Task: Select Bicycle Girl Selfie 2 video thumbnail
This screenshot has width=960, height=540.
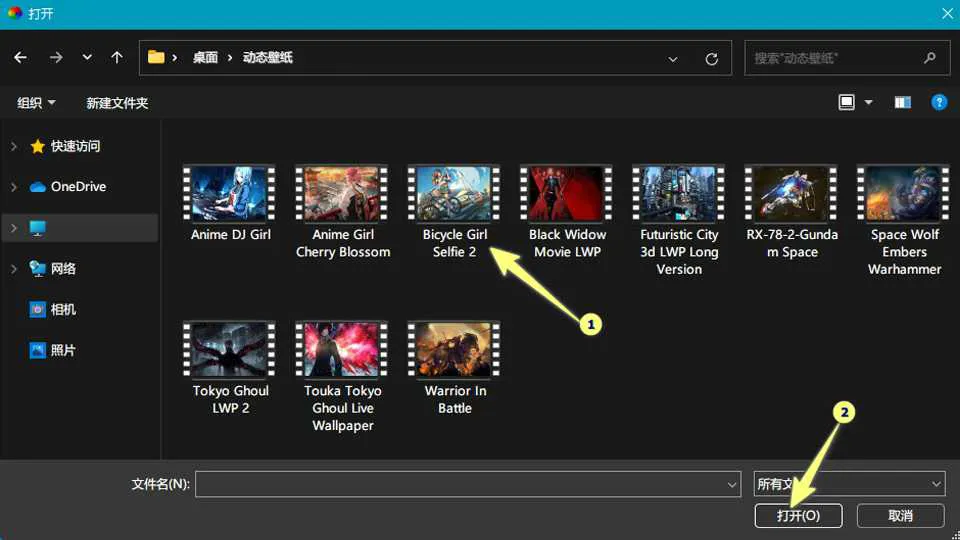Action: pyautogui.click(x=454, y=193)
